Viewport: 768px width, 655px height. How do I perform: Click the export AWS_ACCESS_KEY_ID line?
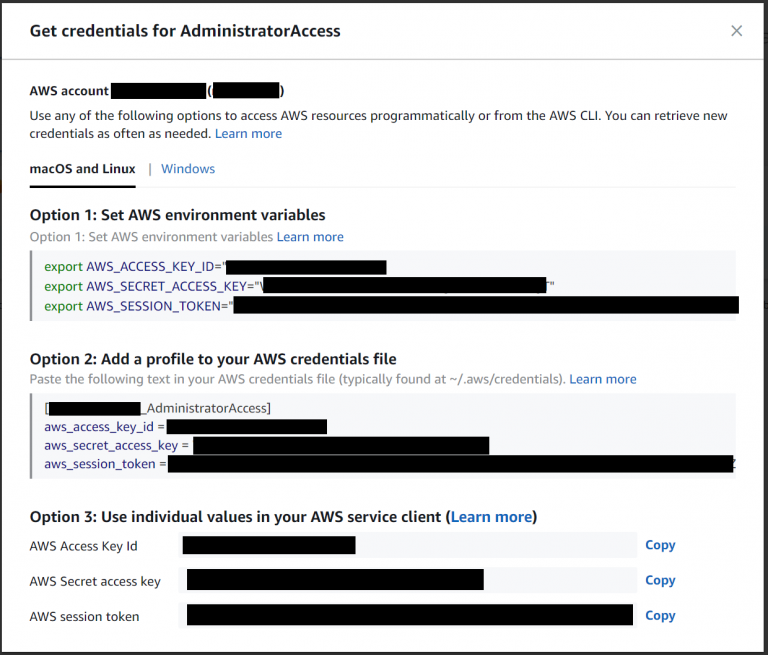point(135,267)
